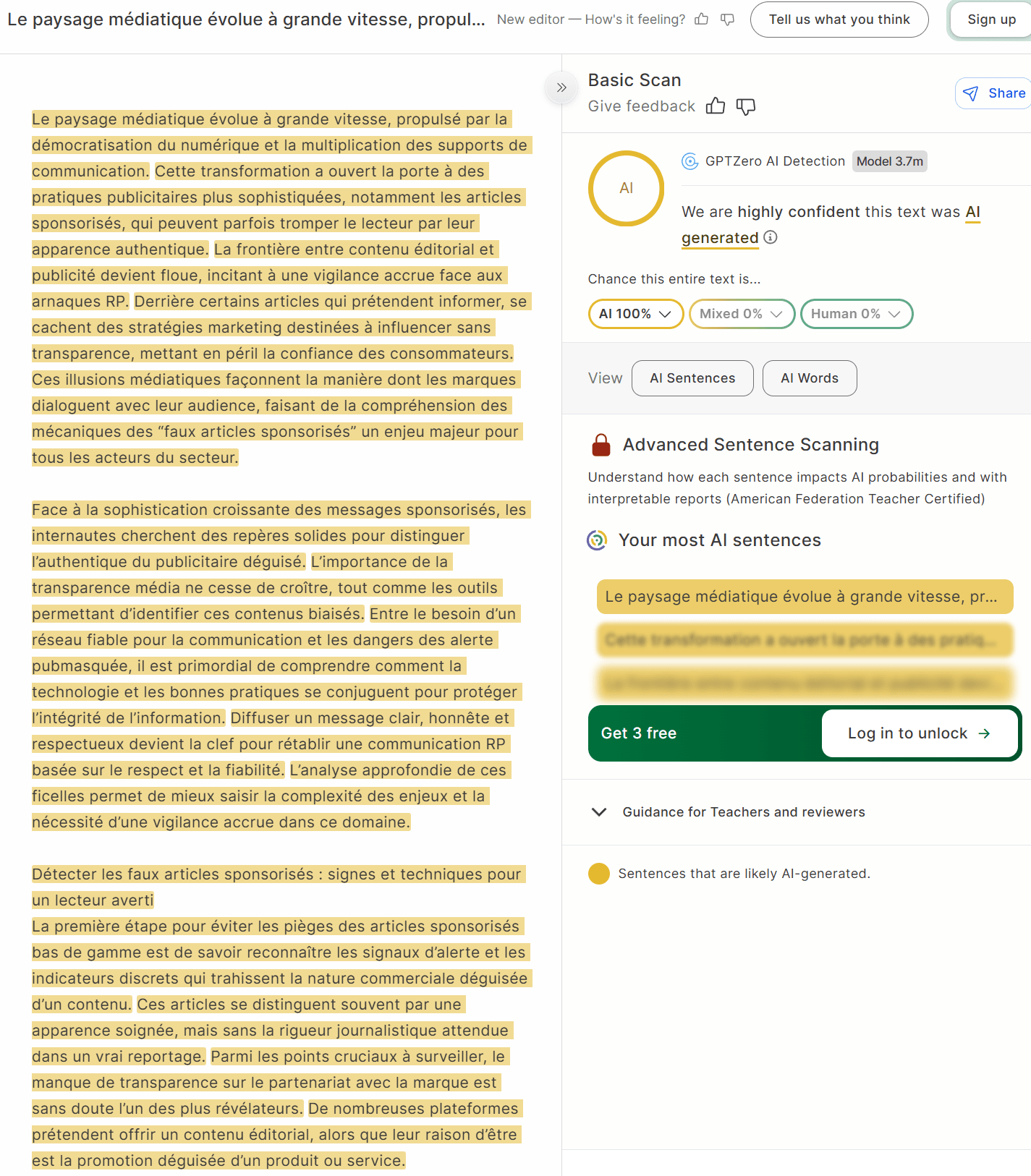Image resolution: width=1031 pixels, height=1176 pixels.
Task: Click the yellow legend dot for AI-generated sentences
Action: click(x=599, y=874)
